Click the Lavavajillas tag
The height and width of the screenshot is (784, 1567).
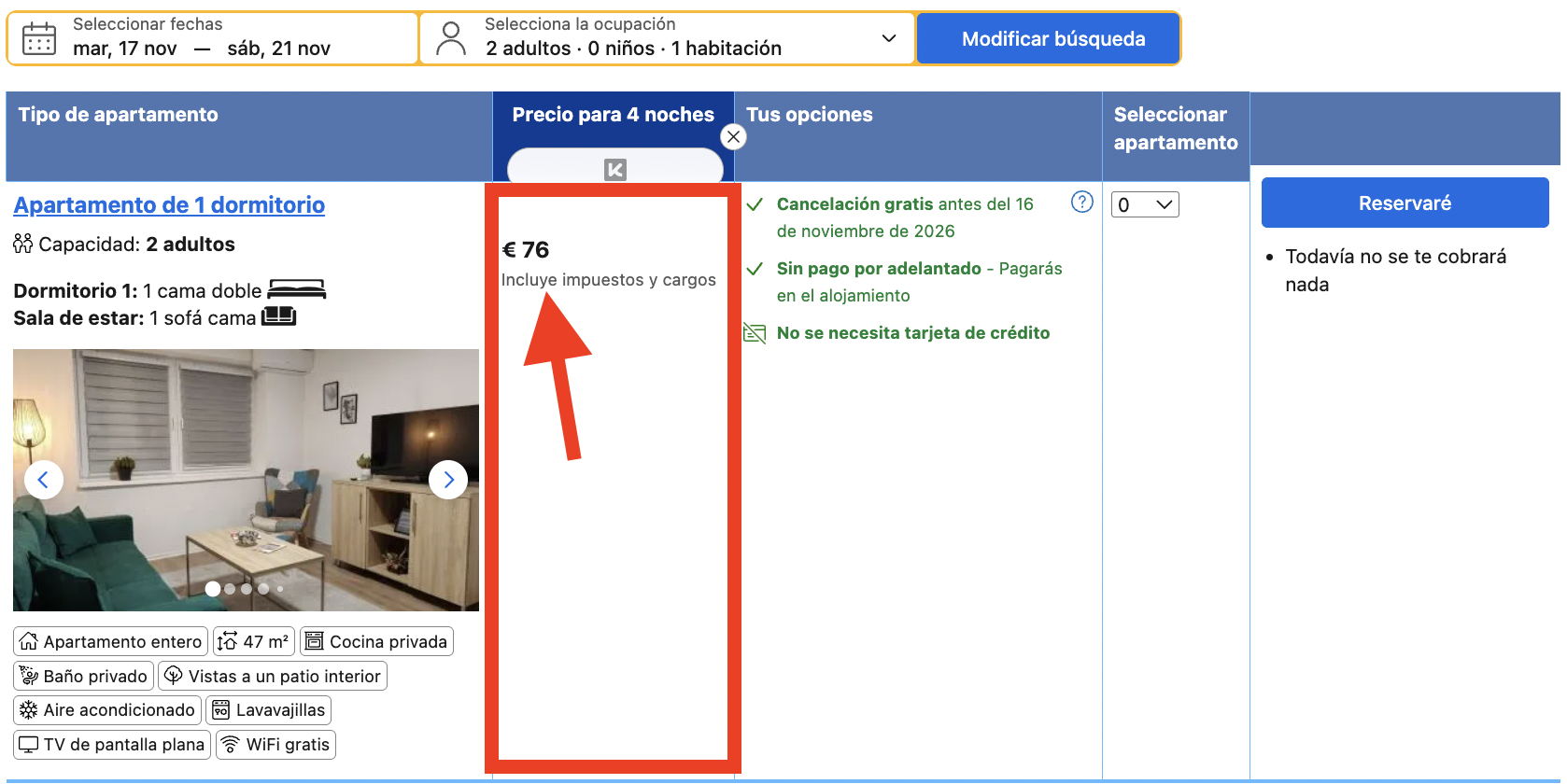tap(268, 710)
